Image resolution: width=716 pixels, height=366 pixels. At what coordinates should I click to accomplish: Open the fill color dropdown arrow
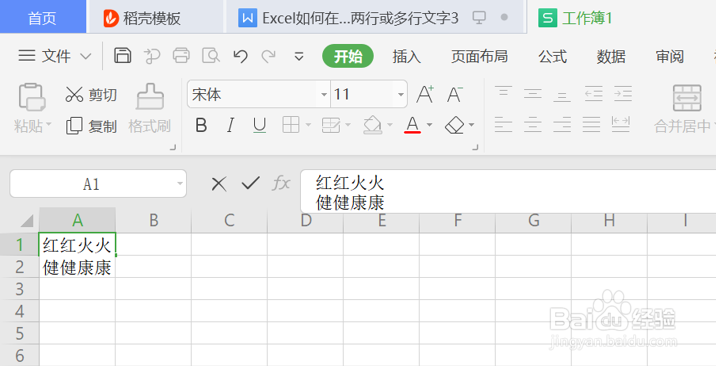pyautogui.click(x=390, y=125)
